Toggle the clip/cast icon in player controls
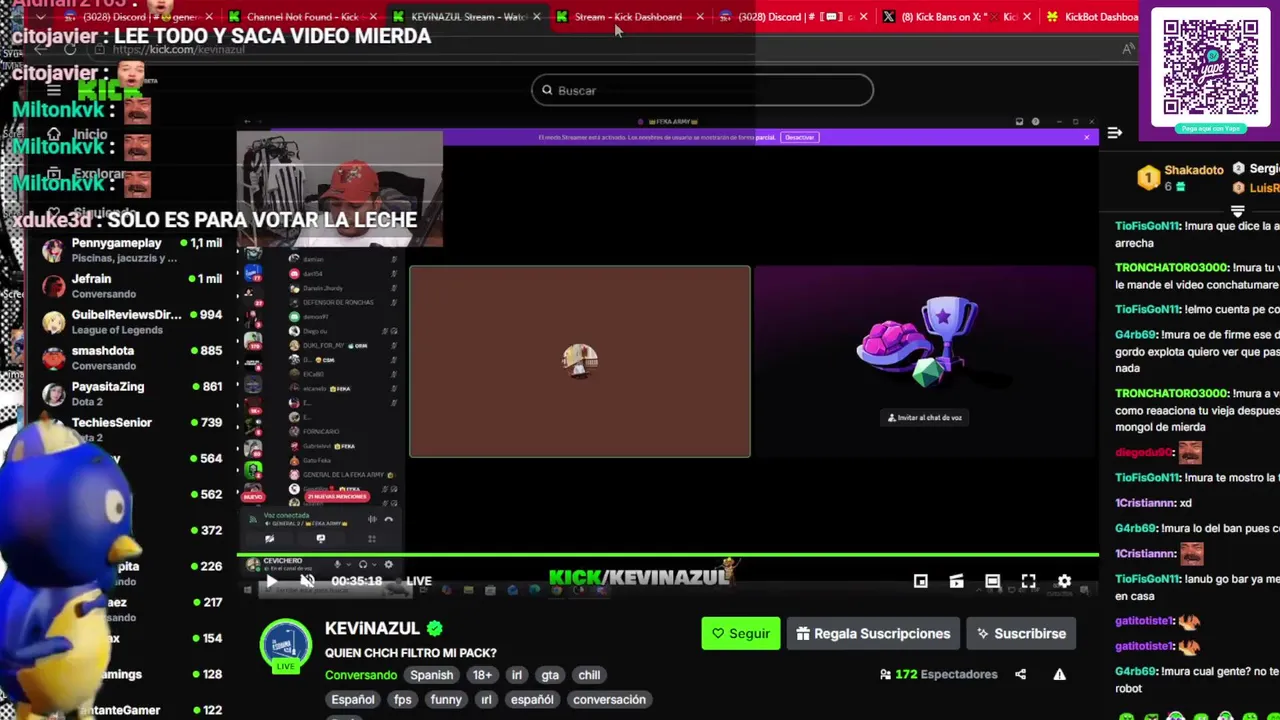 956,581
